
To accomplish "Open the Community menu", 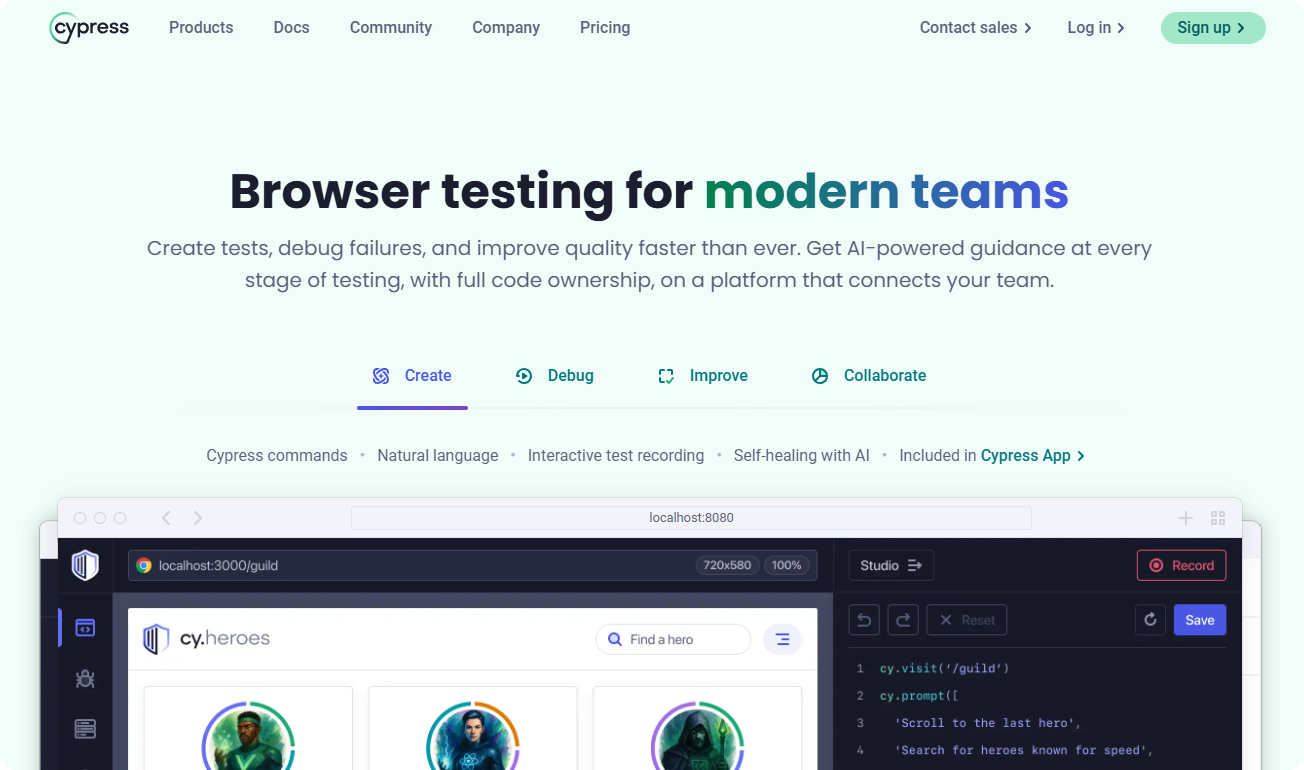I will 391,28.
